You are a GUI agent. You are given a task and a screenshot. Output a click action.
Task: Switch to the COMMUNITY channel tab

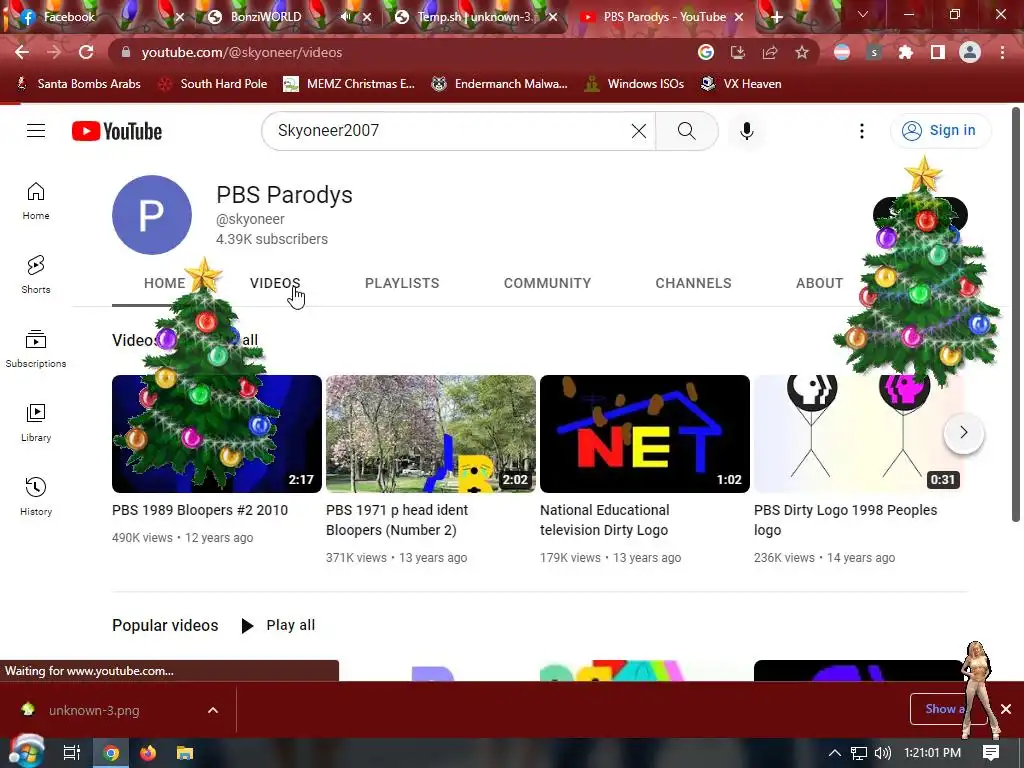[547, 283]
